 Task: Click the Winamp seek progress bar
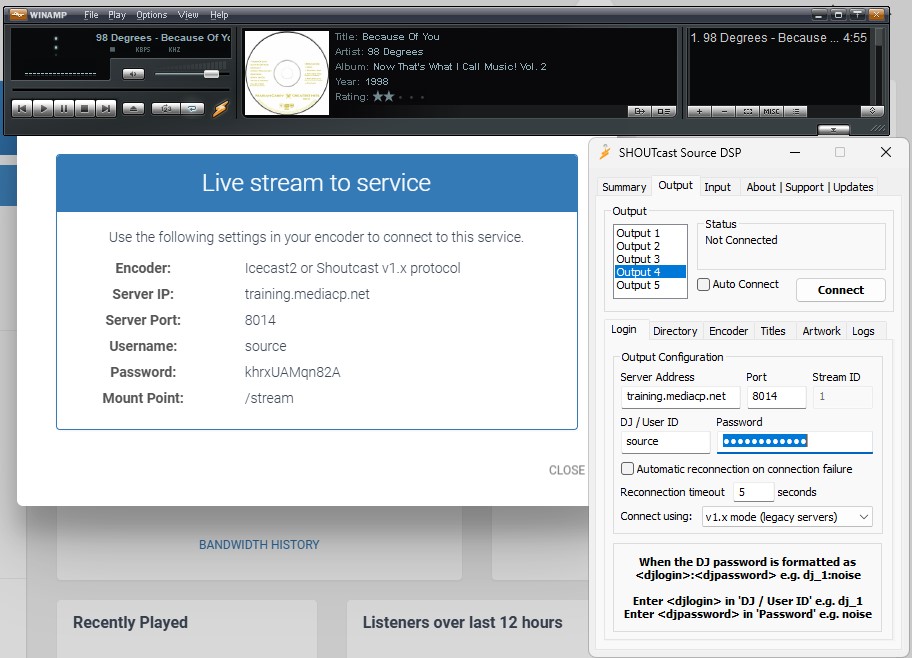click(120, 90)
